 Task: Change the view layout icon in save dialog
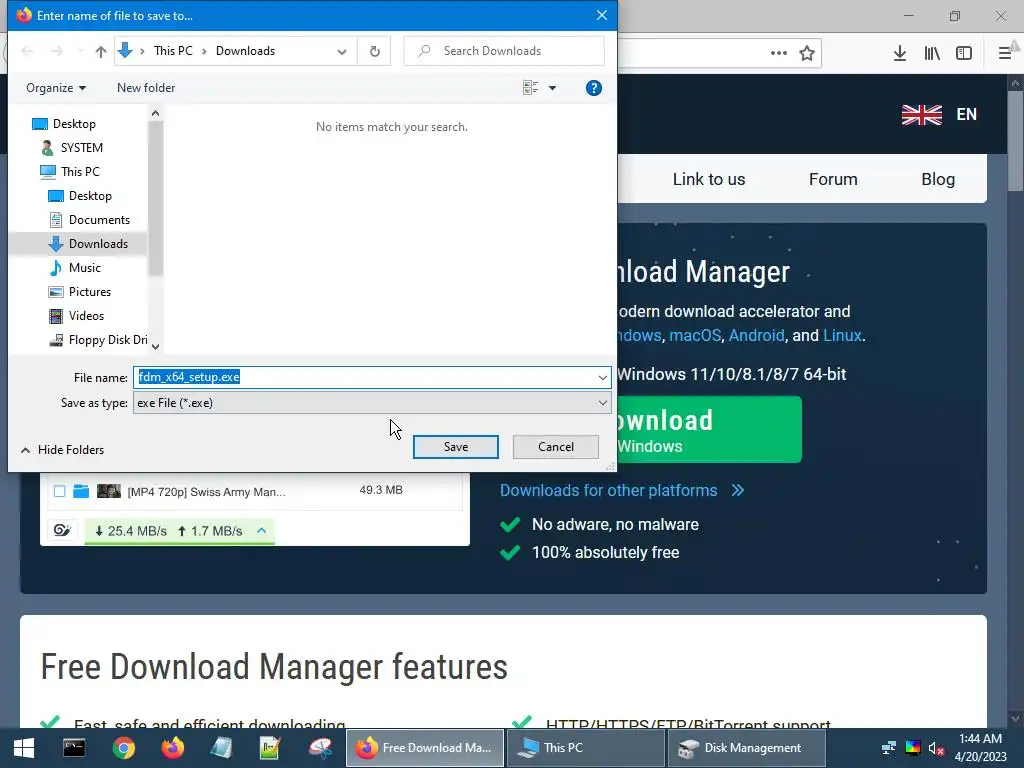pyautogui.click(x=530, y=88)
